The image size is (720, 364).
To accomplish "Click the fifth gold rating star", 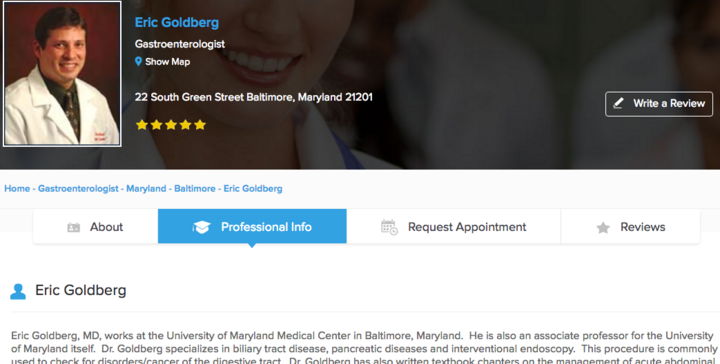I will click(200, 124).
